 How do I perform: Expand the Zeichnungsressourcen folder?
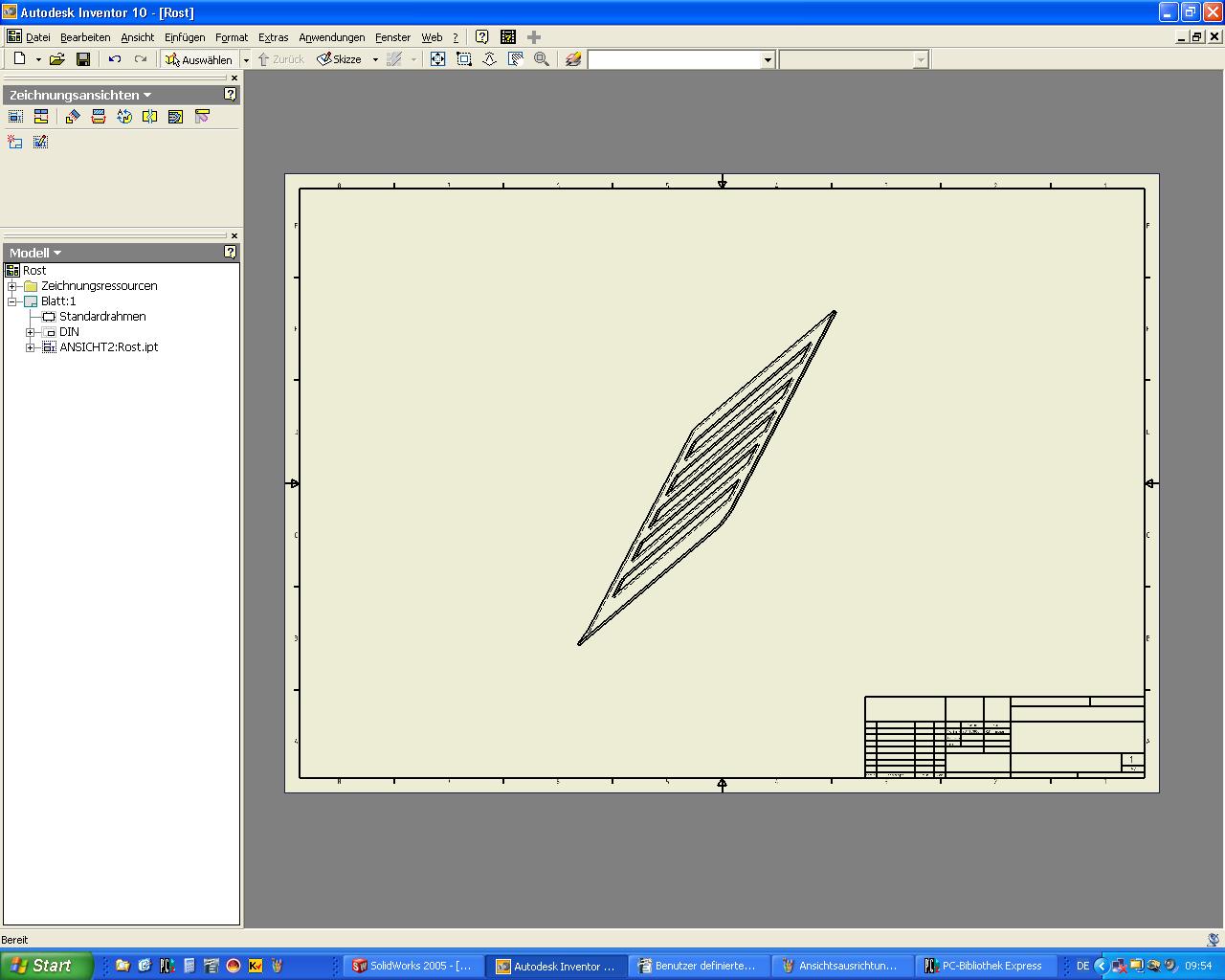coord(12,286)
